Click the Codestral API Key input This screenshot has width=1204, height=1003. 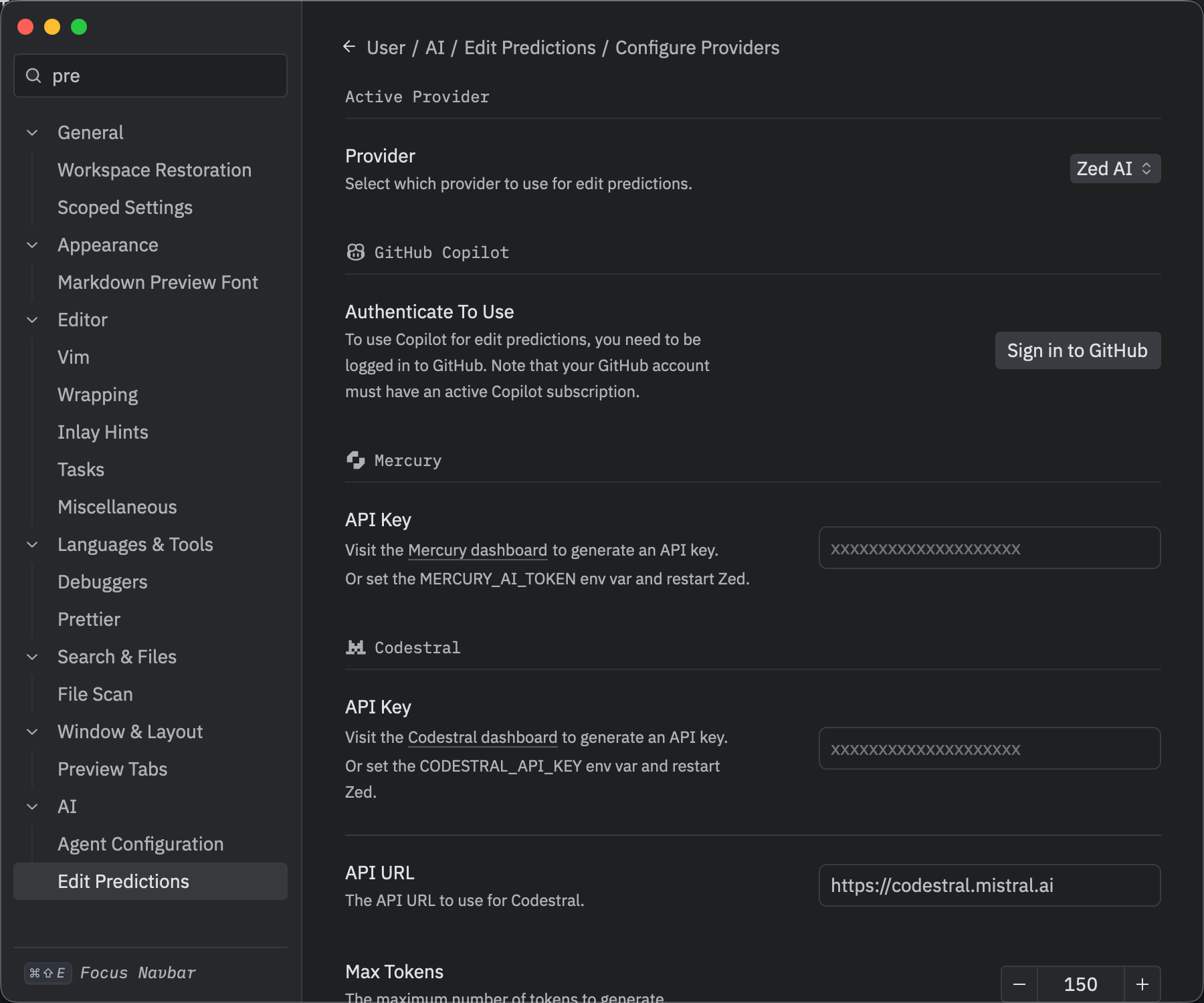pyautogui.click(x=989, y=748)
